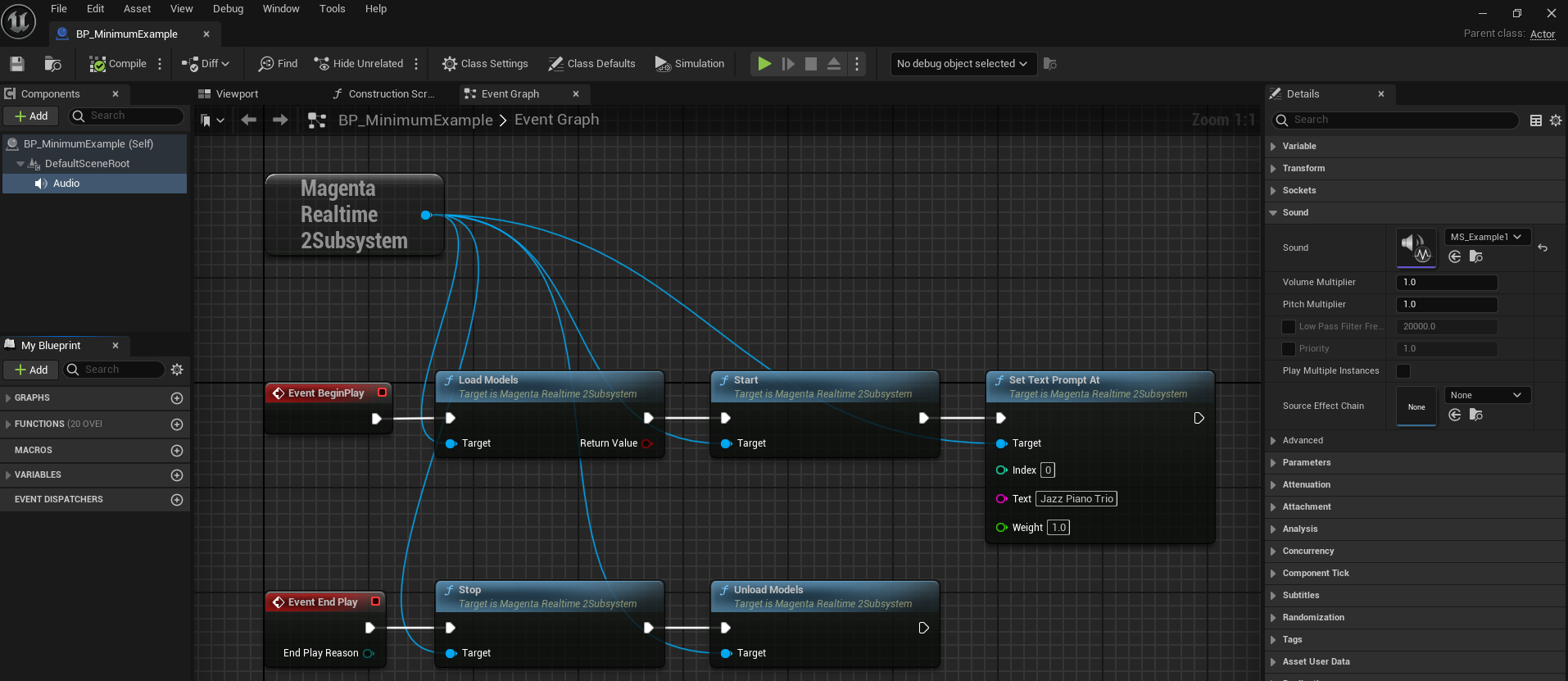Click the Eject playback icon
Viewport: 1568px width, 681px height.
834,64
